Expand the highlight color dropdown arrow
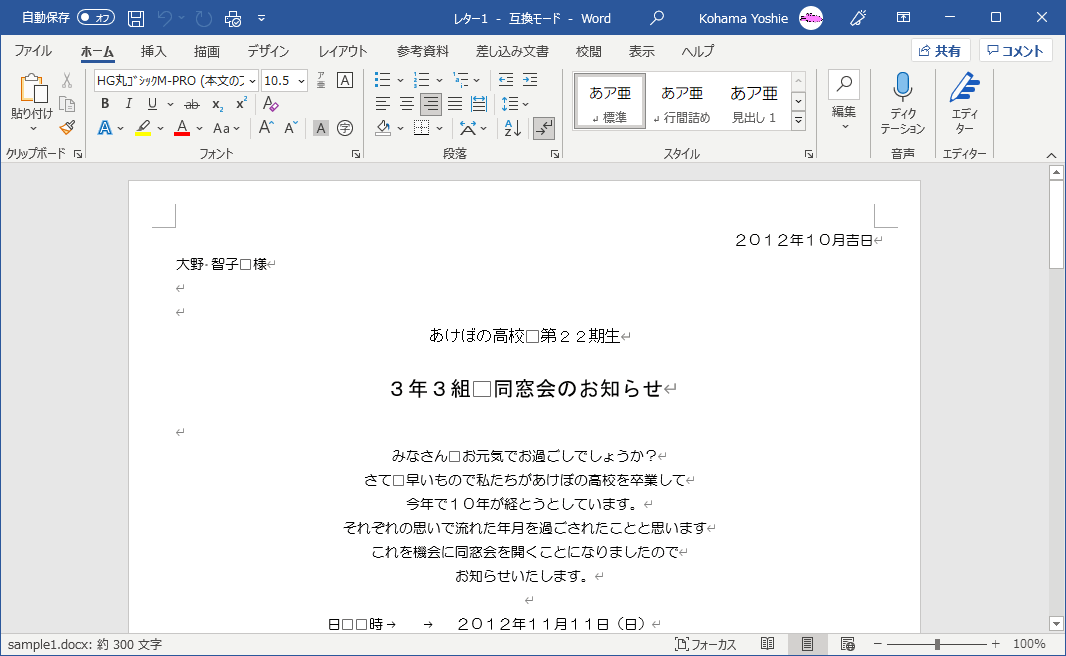Screen dimensions: 1066x656 pyautogui.click(x=160, y=128)
